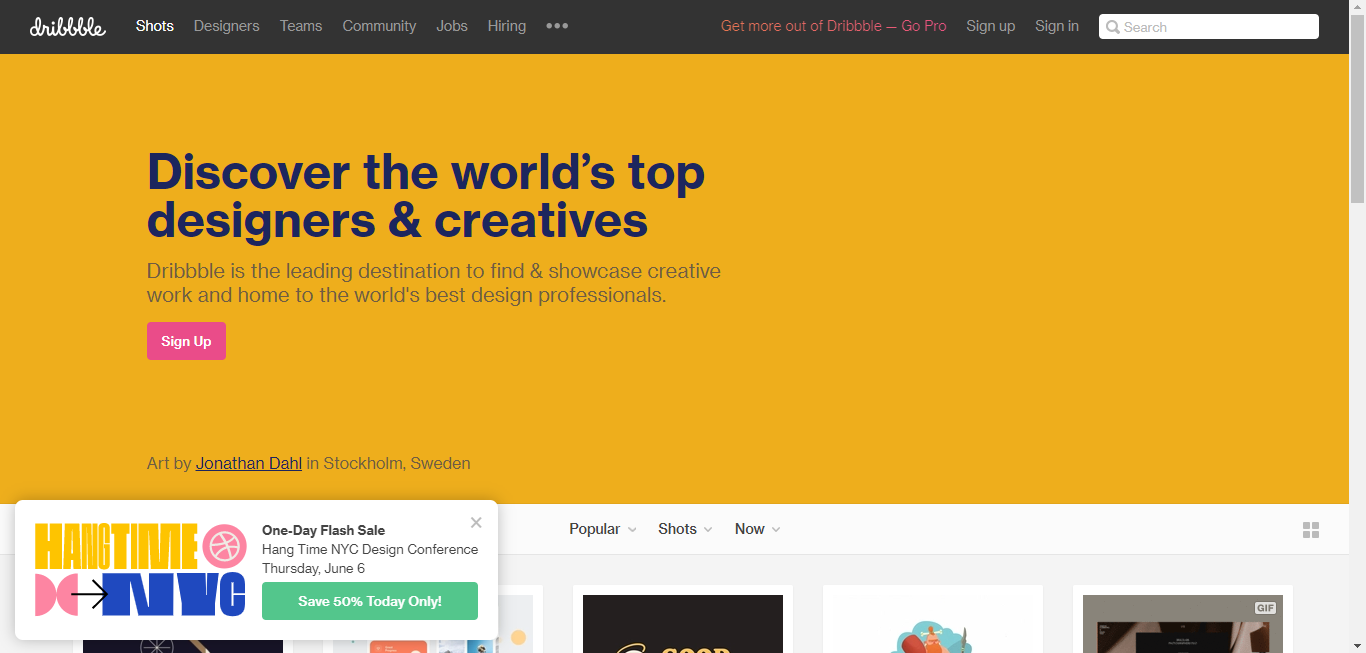The image size is (1366, 653).
Task: Click Sign up in top bar
Action: [990, 26]
